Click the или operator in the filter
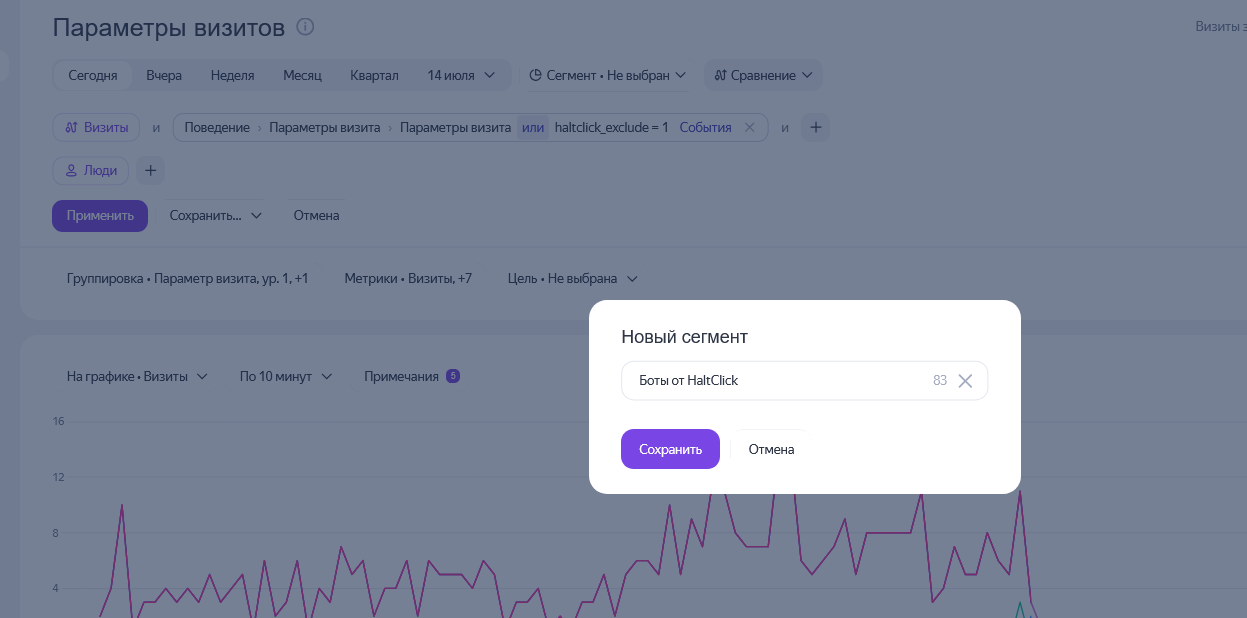This screenshot has width=1247, height=618. click(533, 127)
